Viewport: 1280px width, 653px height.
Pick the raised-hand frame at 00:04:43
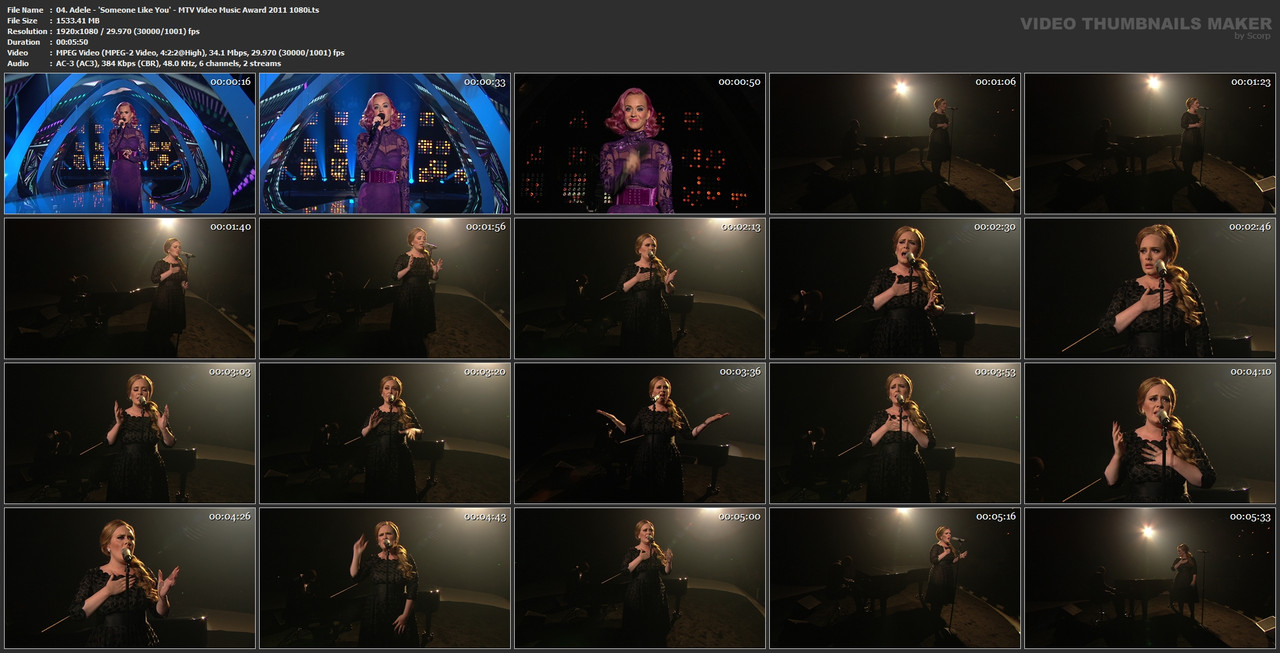pos(385,578)
